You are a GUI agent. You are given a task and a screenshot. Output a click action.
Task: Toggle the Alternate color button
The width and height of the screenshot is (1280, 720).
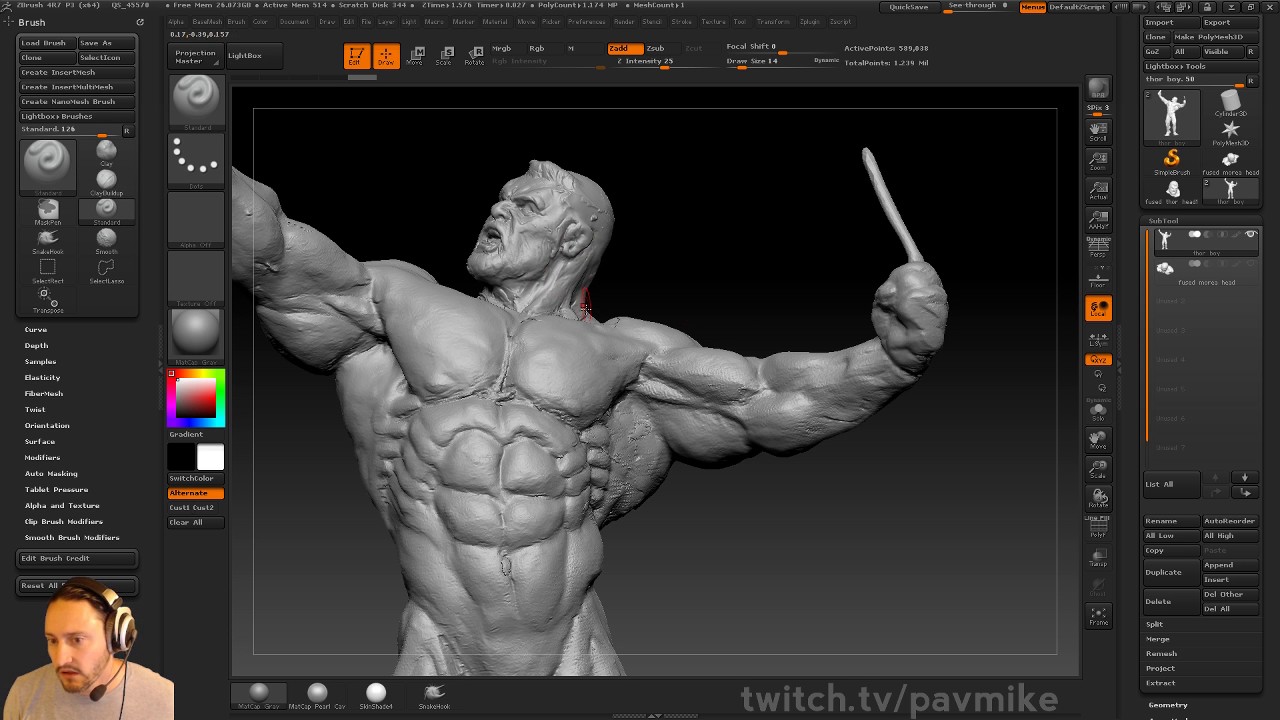(x=195, y=493)
